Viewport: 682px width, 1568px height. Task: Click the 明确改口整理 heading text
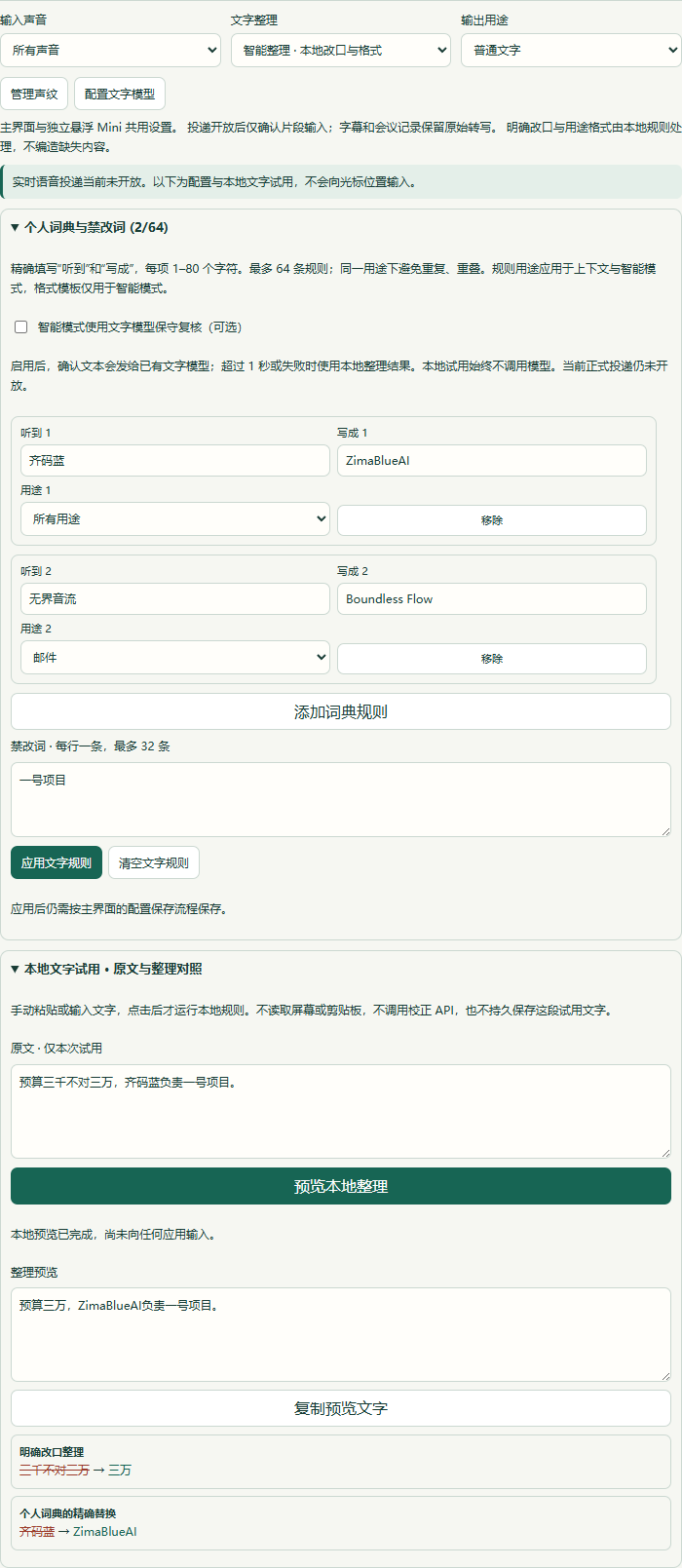click(52, 1452)
